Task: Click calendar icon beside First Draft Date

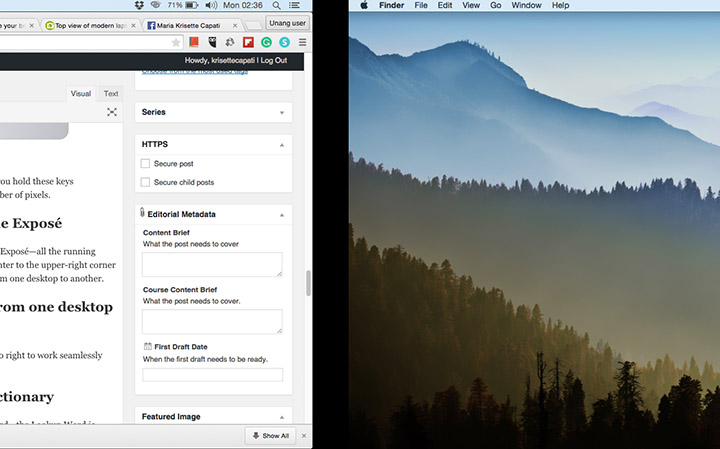Action: pos(147,346)
